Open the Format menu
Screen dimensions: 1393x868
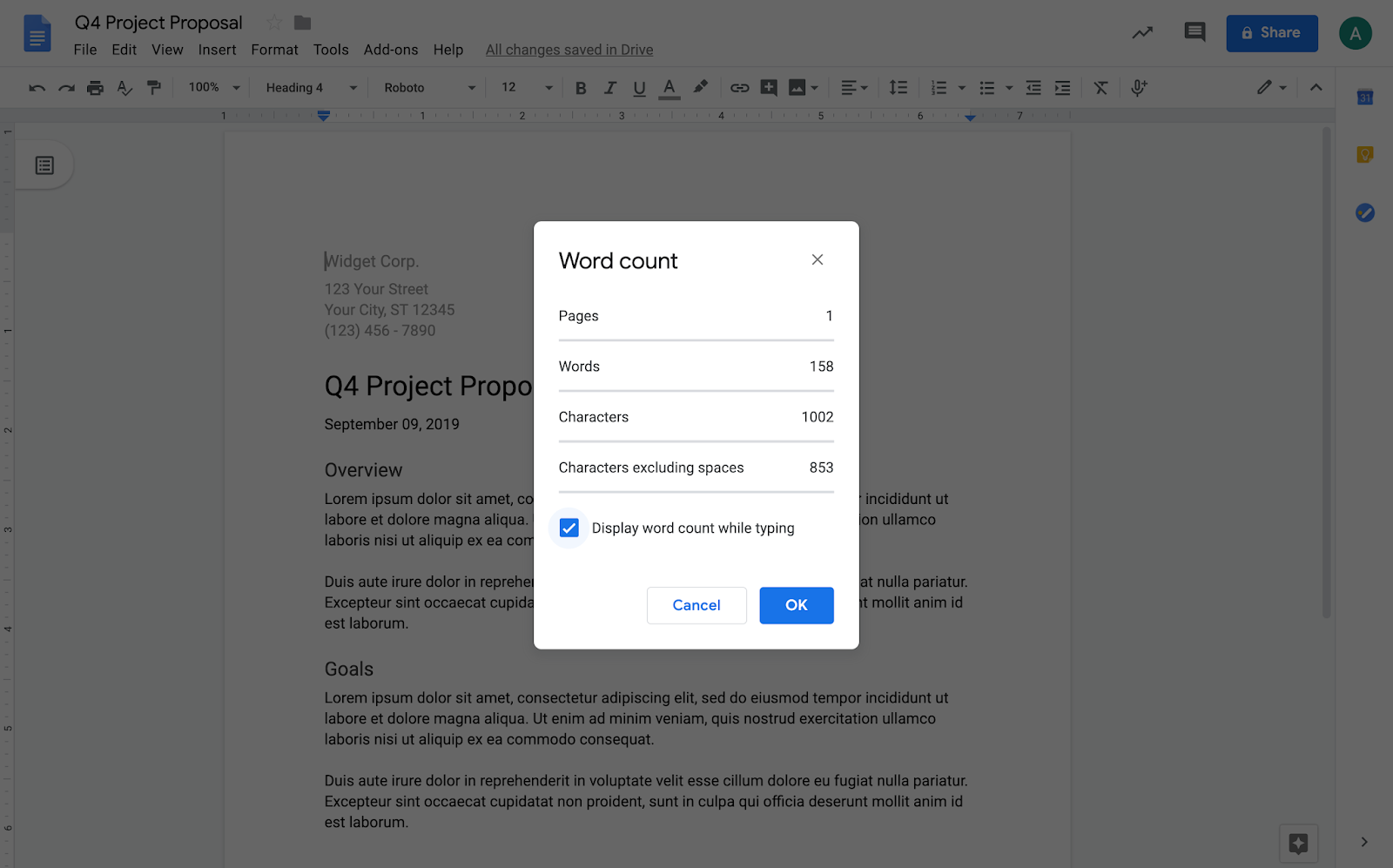pyautogui.click(x=273, y=50)
